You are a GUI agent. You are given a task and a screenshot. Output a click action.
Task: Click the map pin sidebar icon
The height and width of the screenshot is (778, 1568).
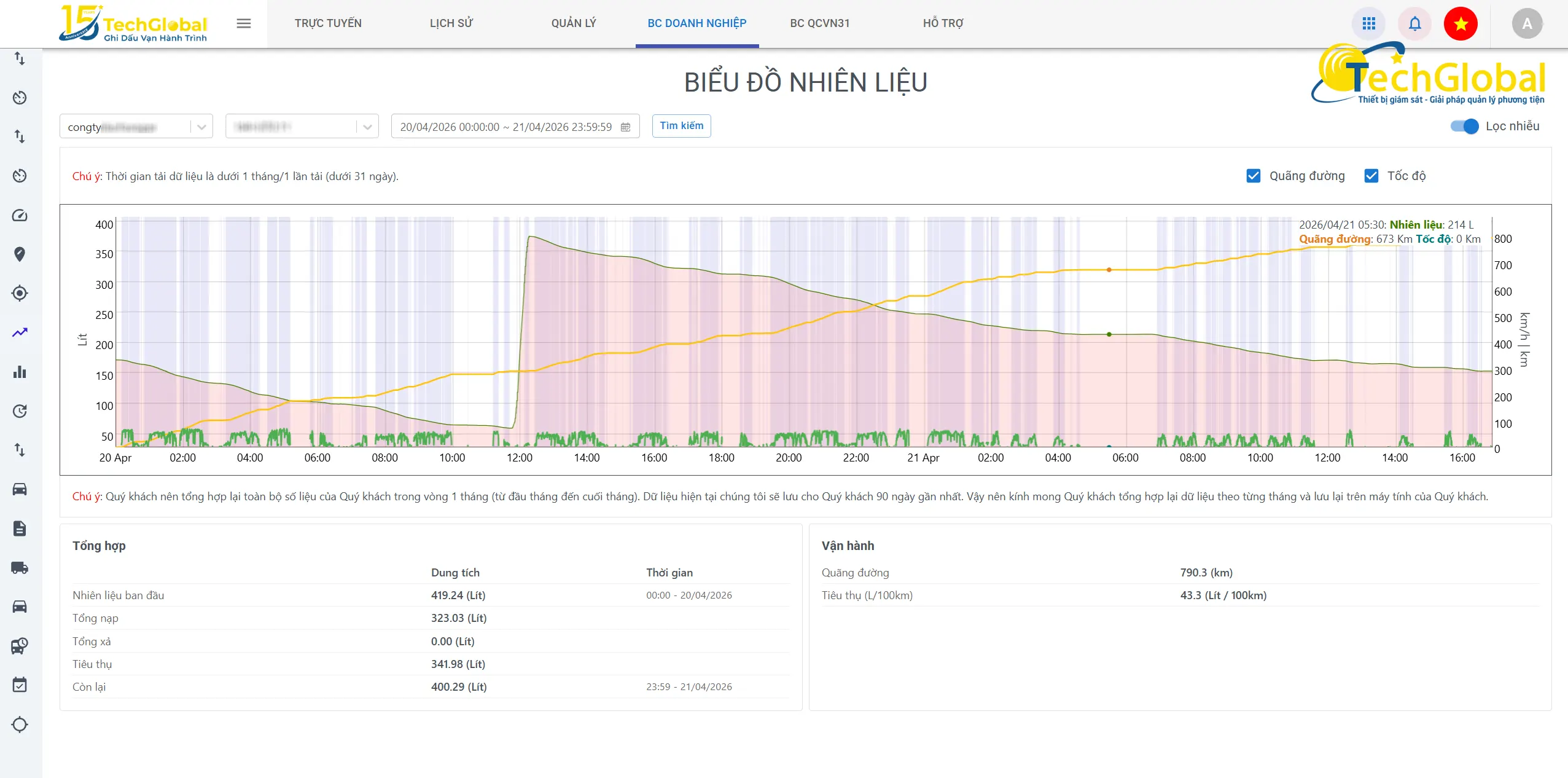pos(20,254)
